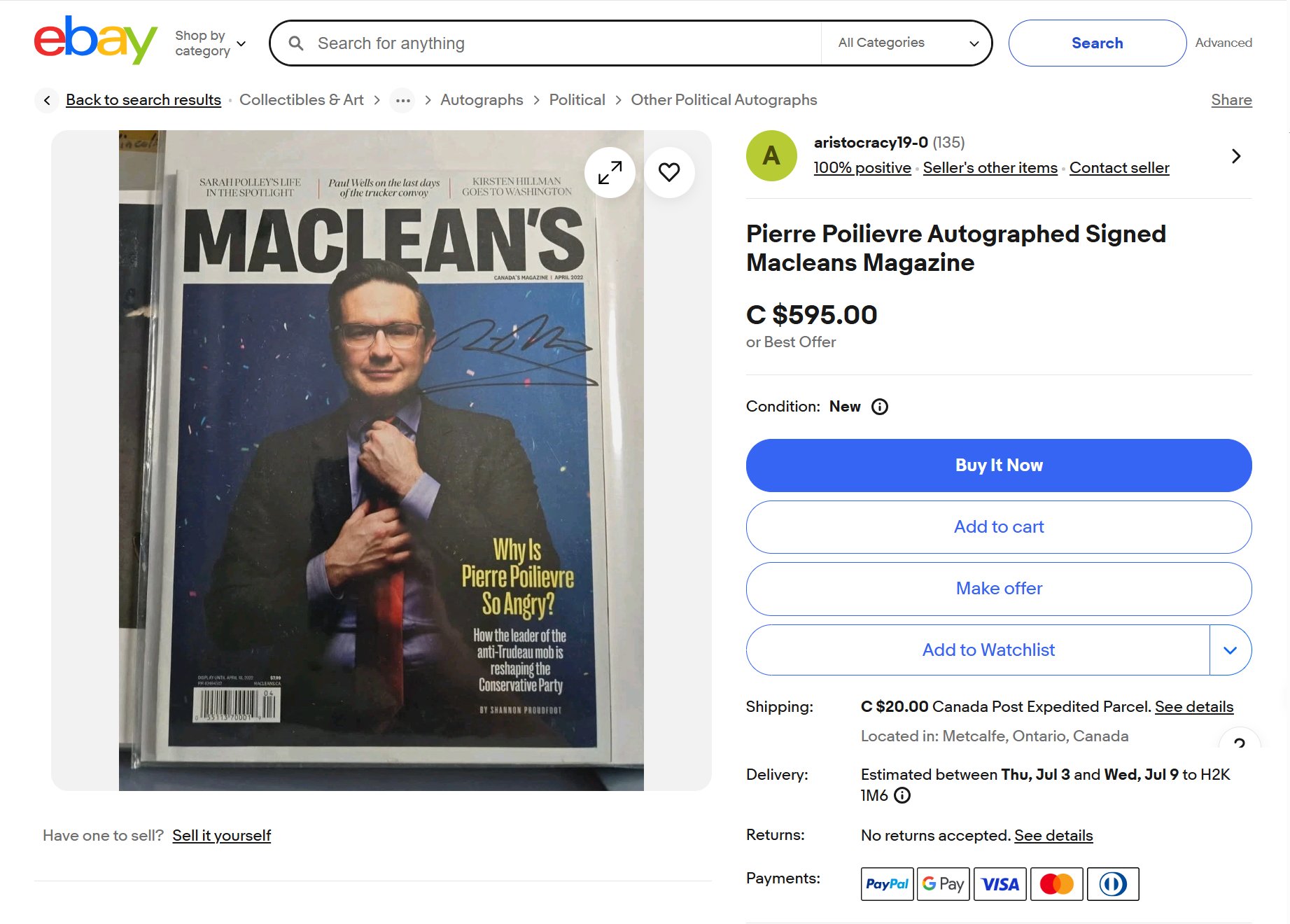Click seller avatar with letter A

(x=771, y=155)
